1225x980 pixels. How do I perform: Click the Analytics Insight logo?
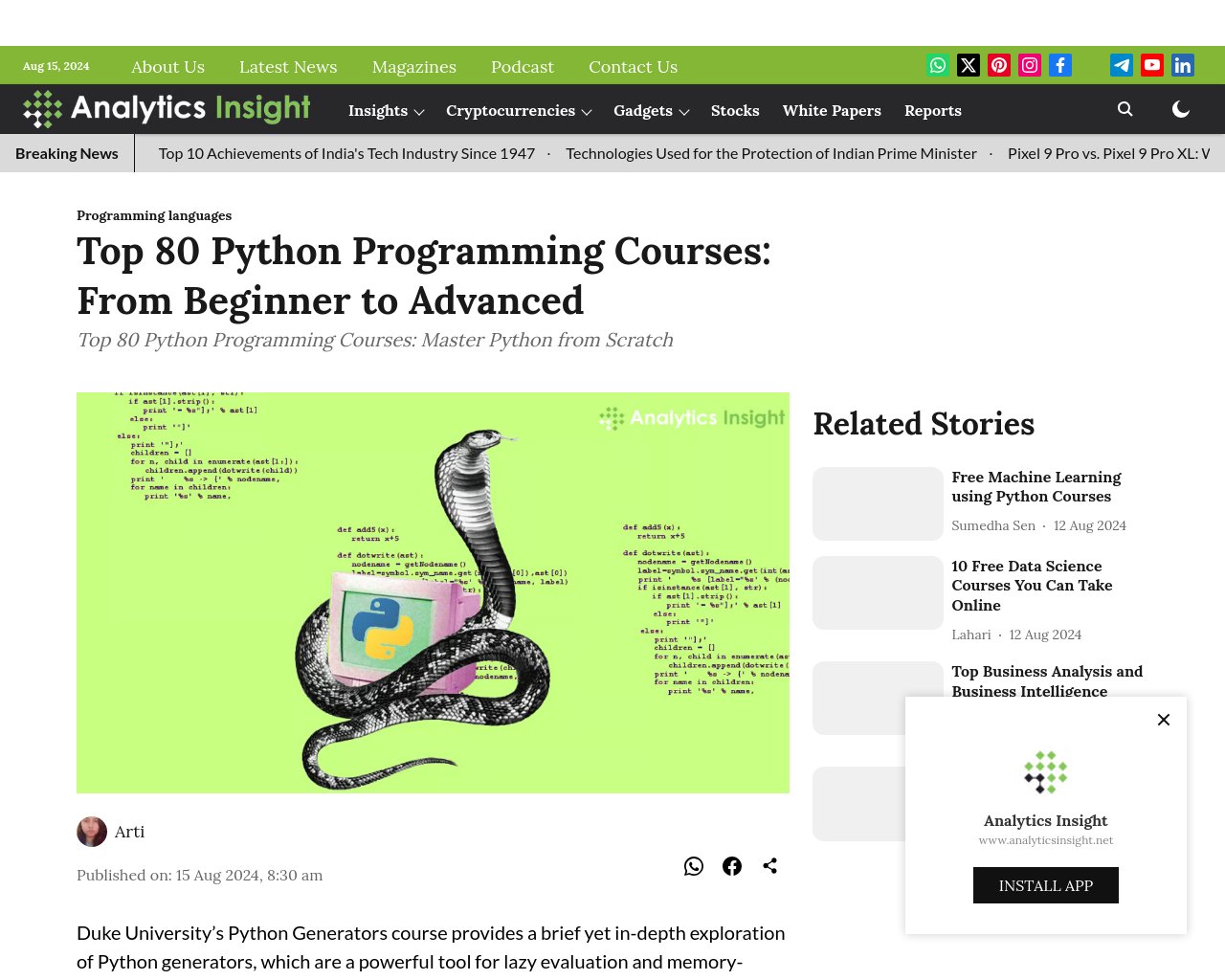click(167, 109)
